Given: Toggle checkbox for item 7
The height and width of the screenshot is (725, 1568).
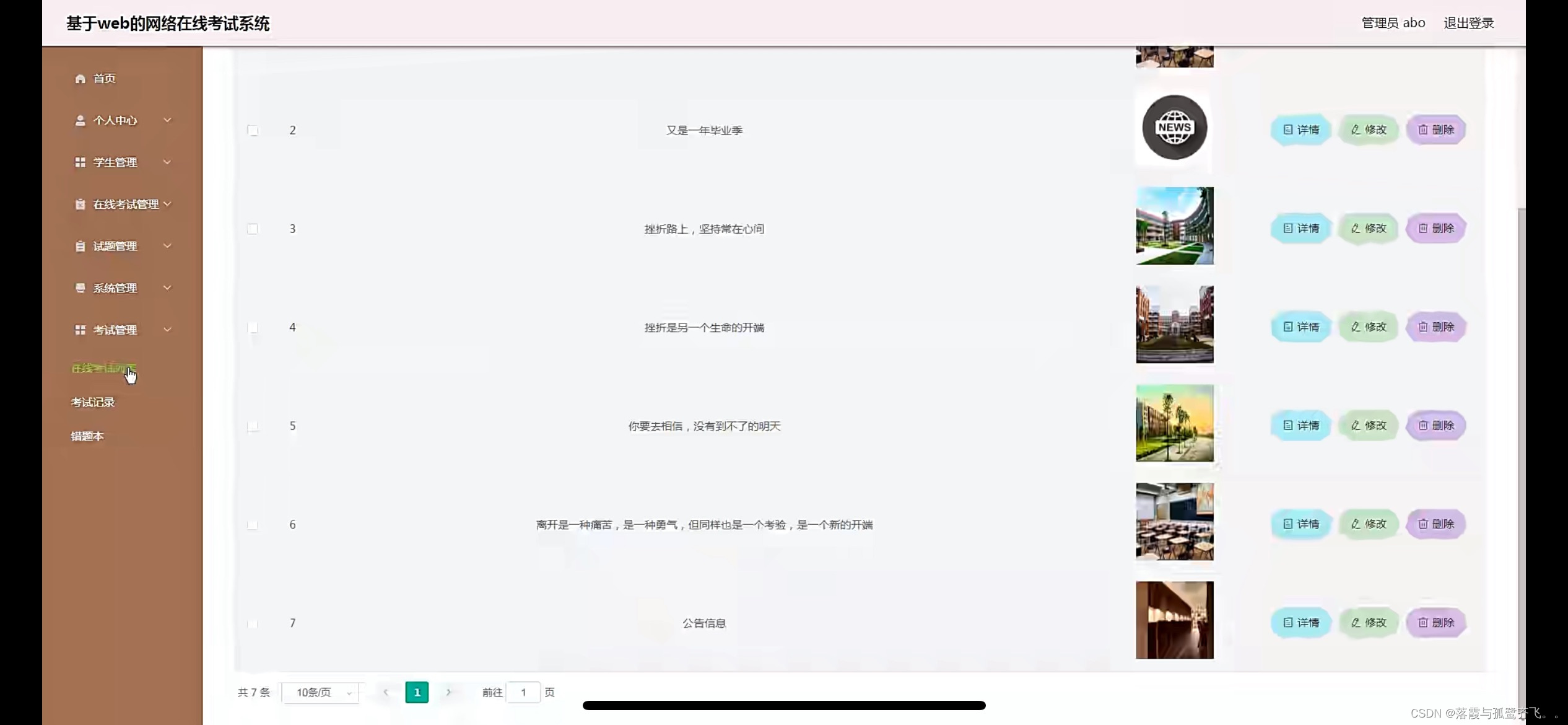Looking at the screenshot, I should pyautogui.click(x=252, y=623).
